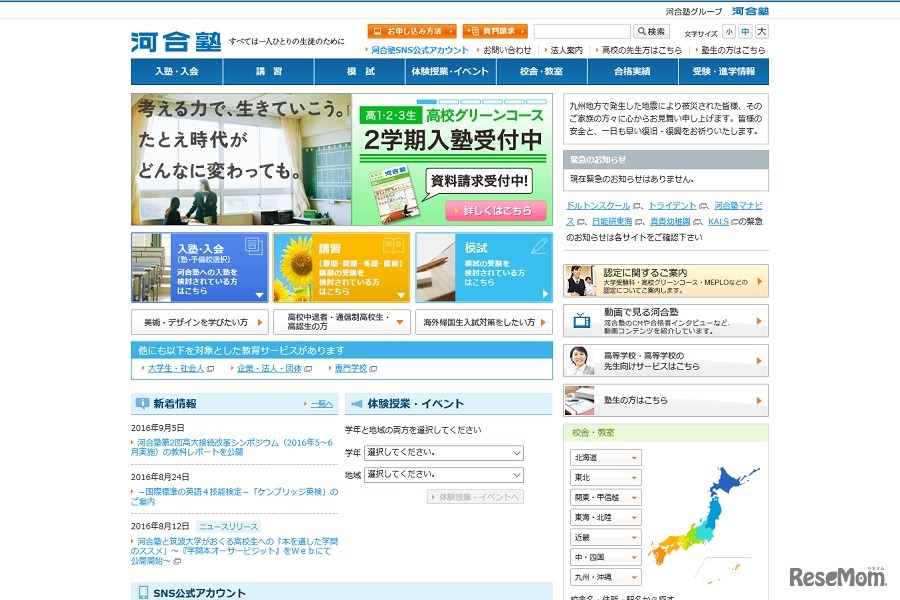The image size is (900, 600).
Task: Open the 地域 dropdown selector
Action: point(444,474)
